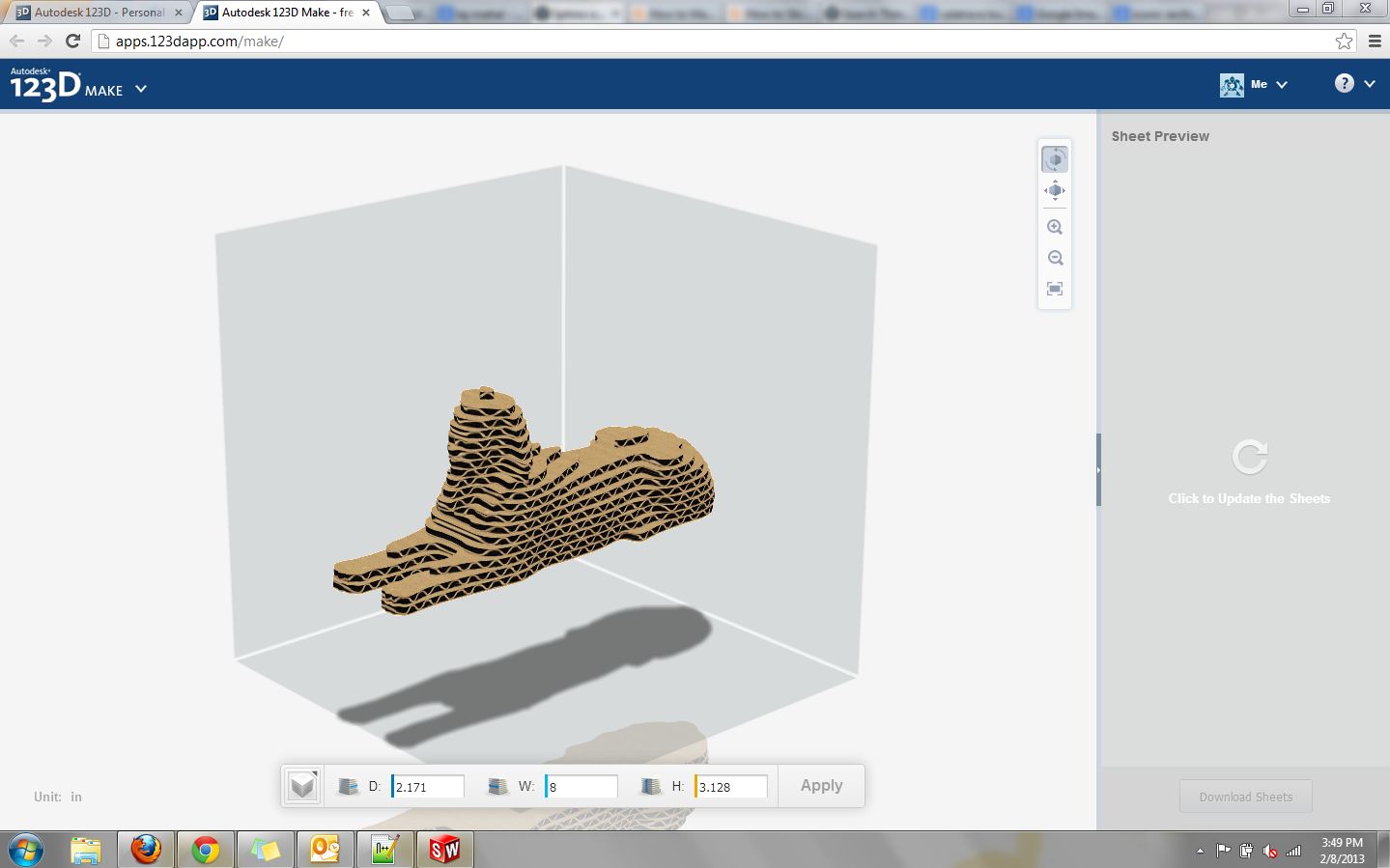Show hidden system tray icons
Screen dimensions: 1390x868
[1200, 851]
